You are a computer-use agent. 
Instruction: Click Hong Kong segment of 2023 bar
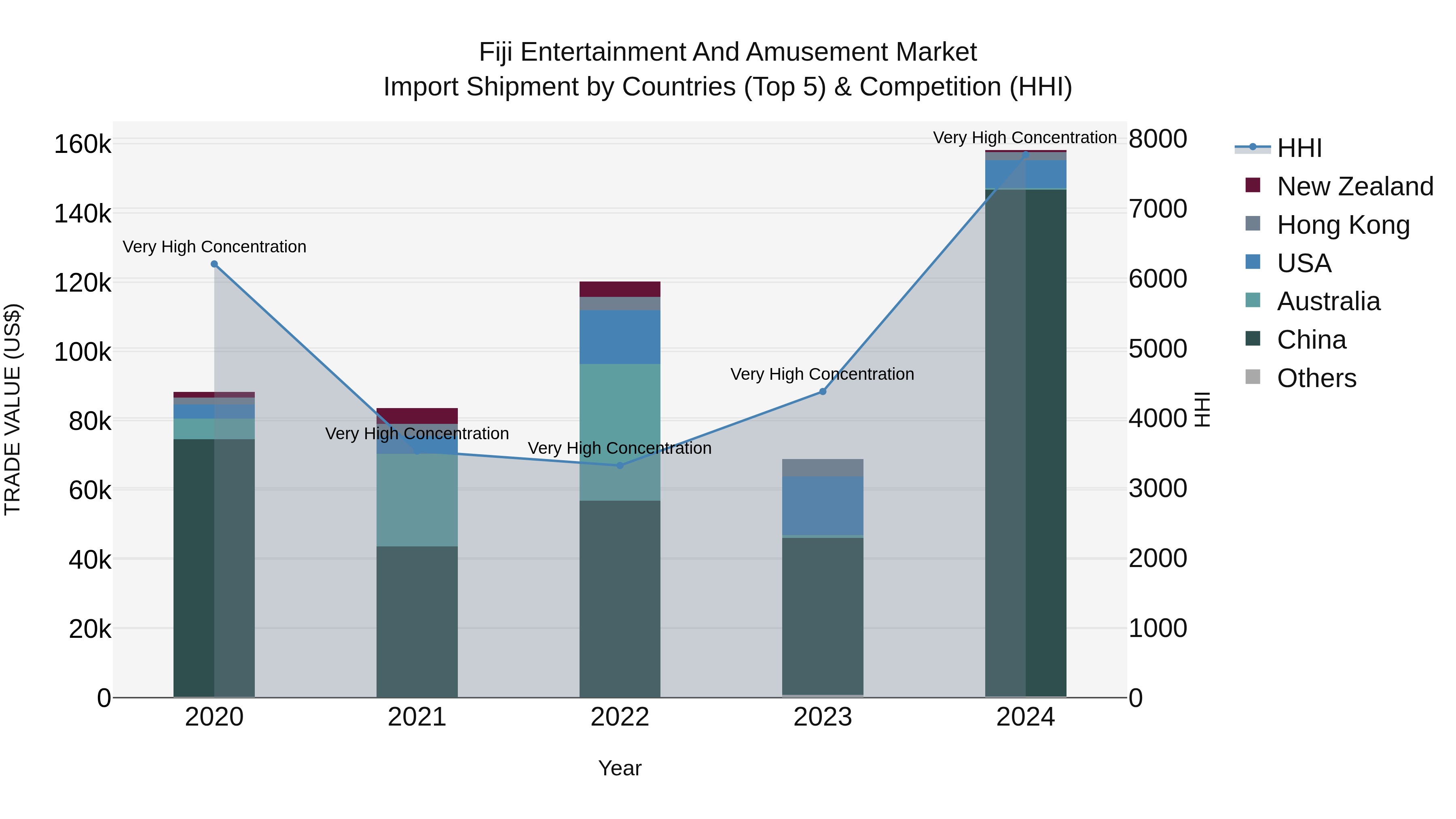coord(823,468)
